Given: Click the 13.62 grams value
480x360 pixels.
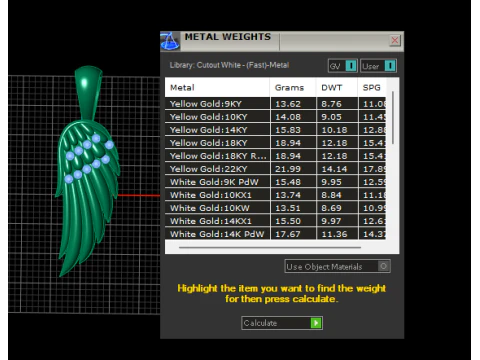Looking at the screenshot, I should click(288, 104).
